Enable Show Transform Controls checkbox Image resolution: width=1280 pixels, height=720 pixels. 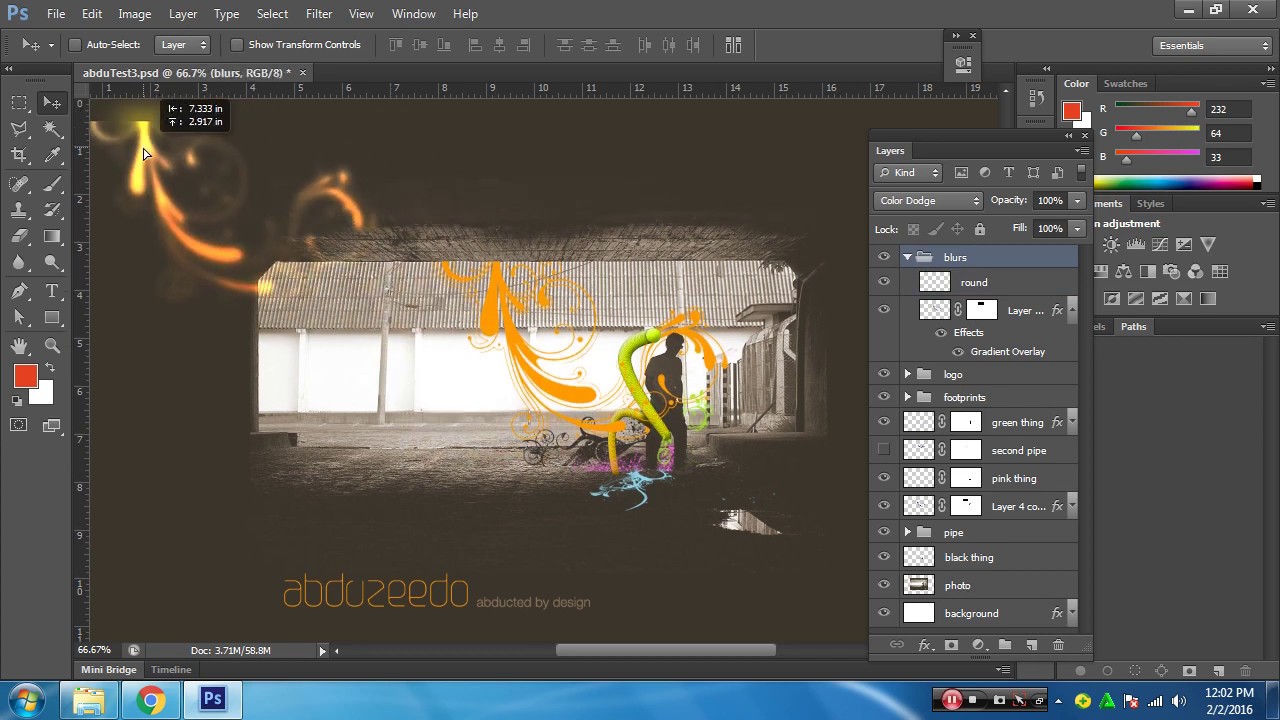click(237, 45)
